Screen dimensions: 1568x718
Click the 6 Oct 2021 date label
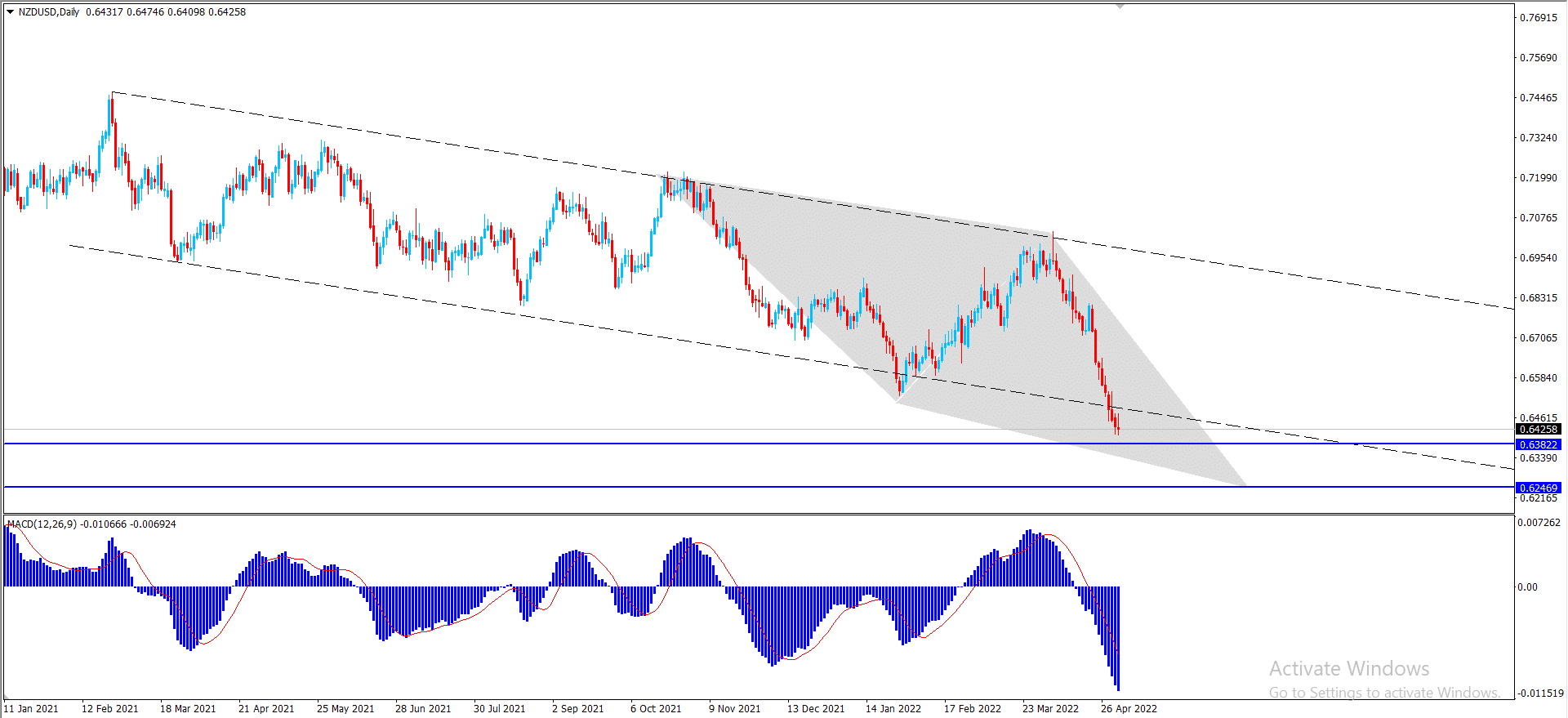(656, 708)
